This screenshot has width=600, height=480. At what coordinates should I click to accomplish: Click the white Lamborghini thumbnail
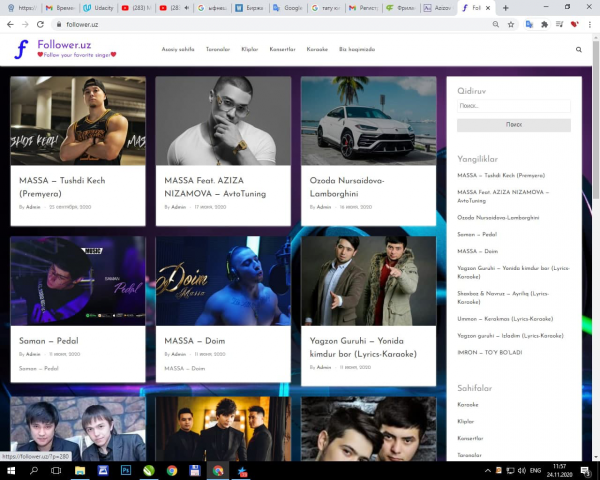click(368, 121)
